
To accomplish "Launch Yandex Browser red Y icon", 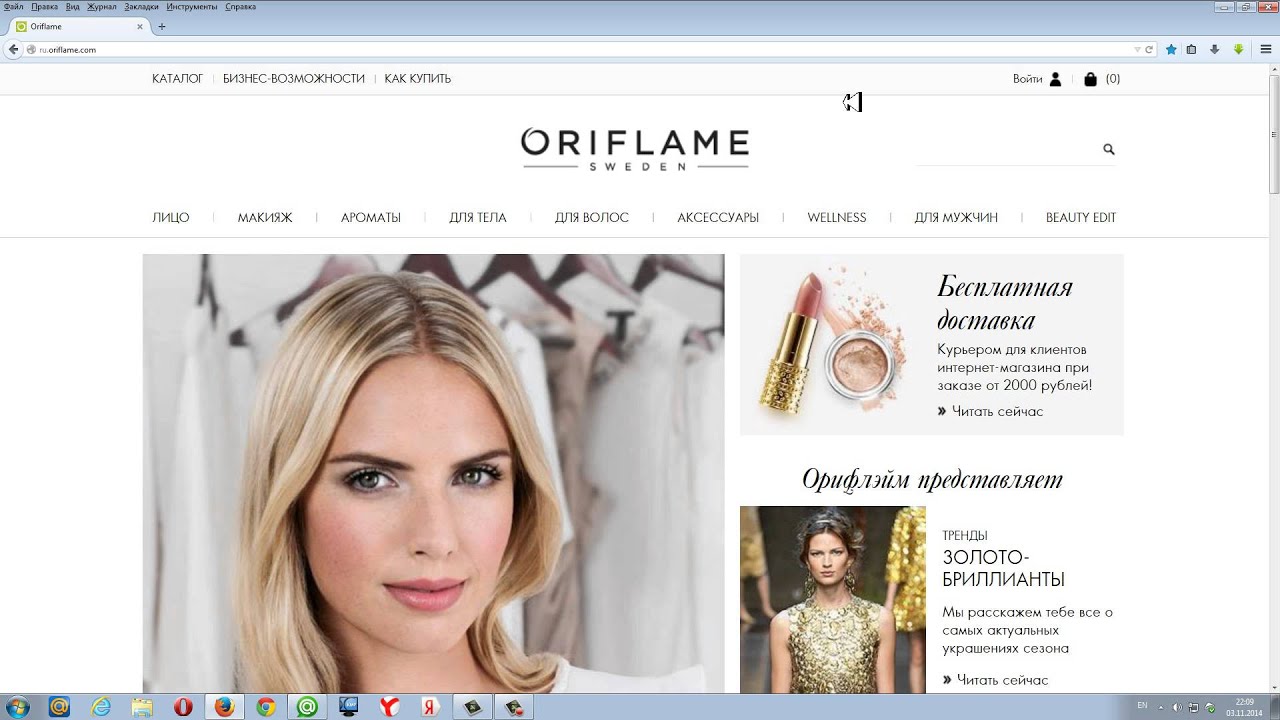I will point(389,707).
